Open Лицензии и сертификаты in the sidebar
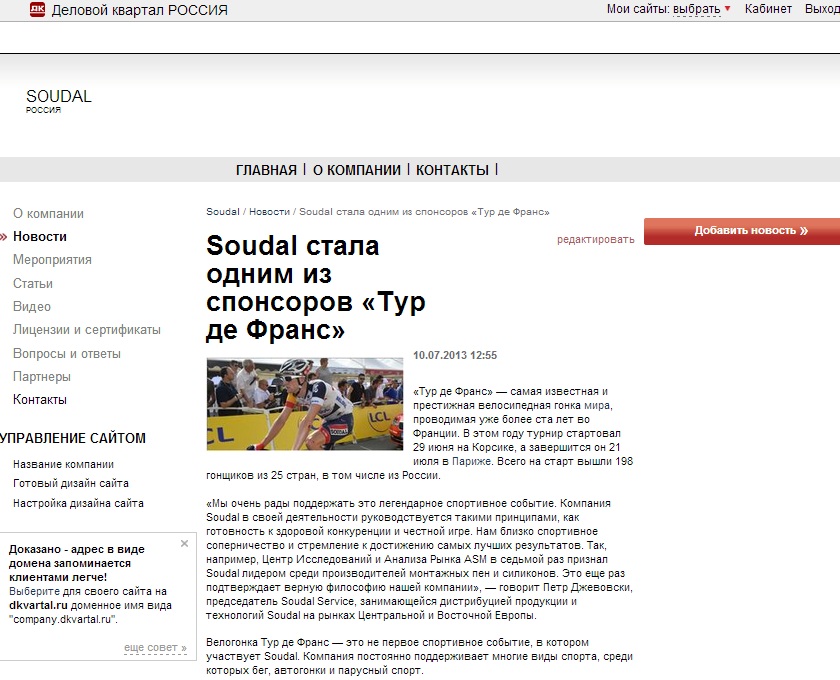Screen dimensions: 840x680 click(87, 330)
